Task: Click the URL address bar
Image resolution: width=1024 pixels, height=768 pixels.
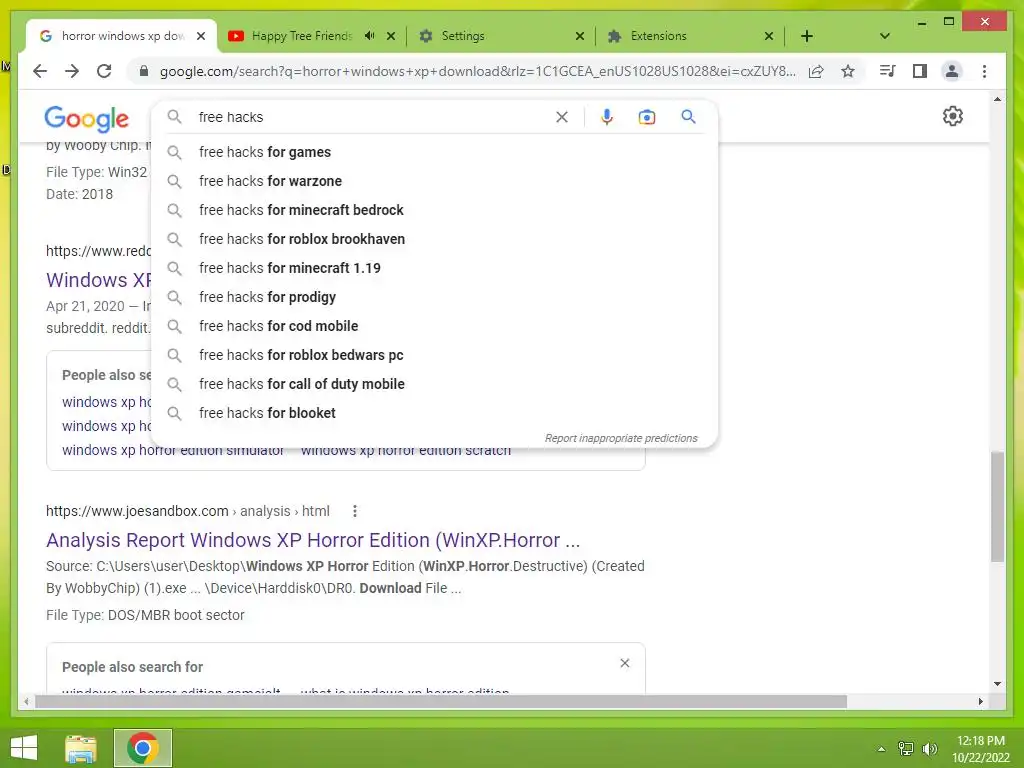Action: pos(477,71)
